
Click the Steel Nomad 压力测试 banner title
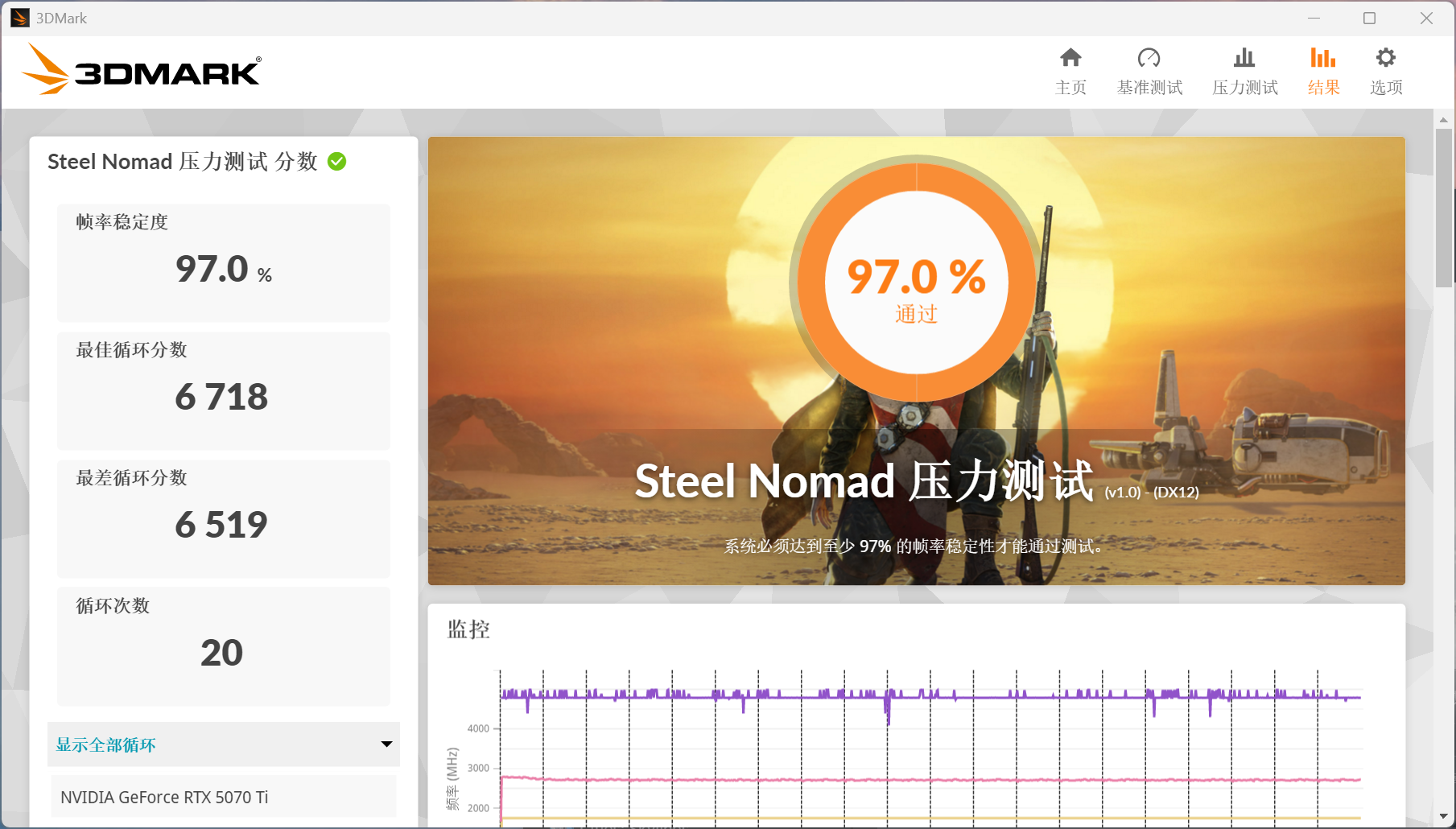(864, 481)
